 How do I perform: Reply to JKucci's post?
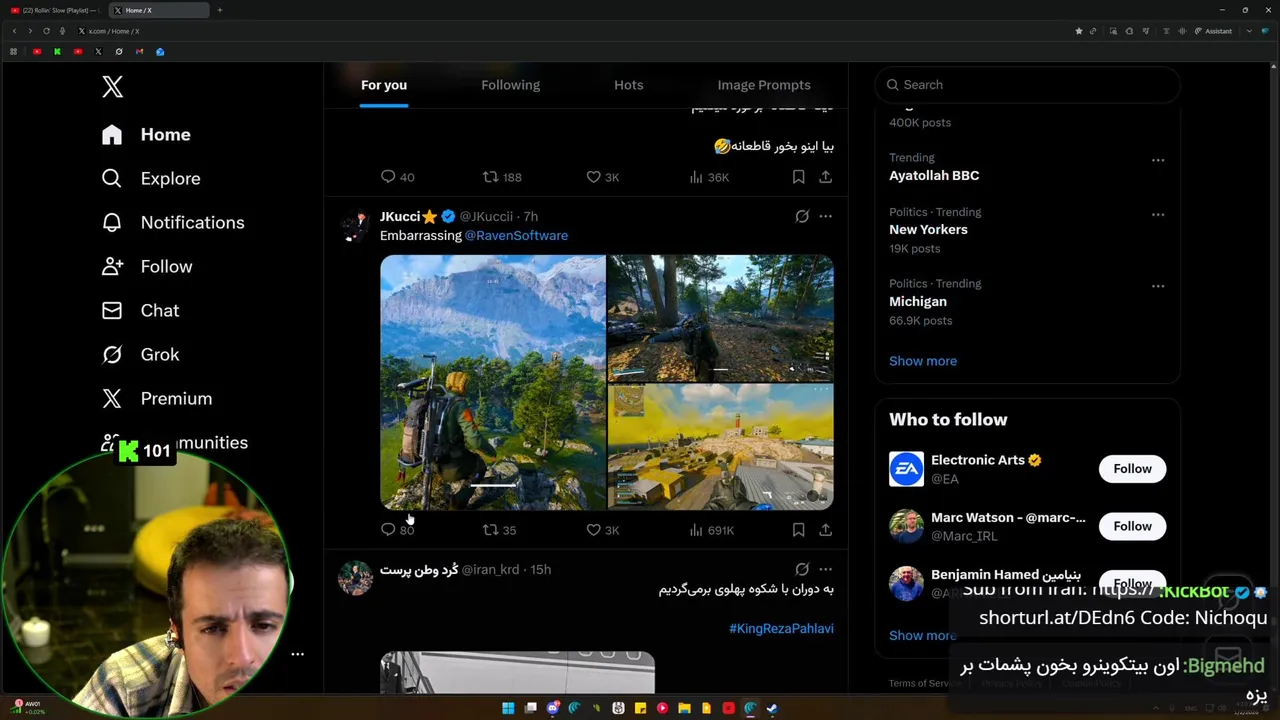coord(397,530)
